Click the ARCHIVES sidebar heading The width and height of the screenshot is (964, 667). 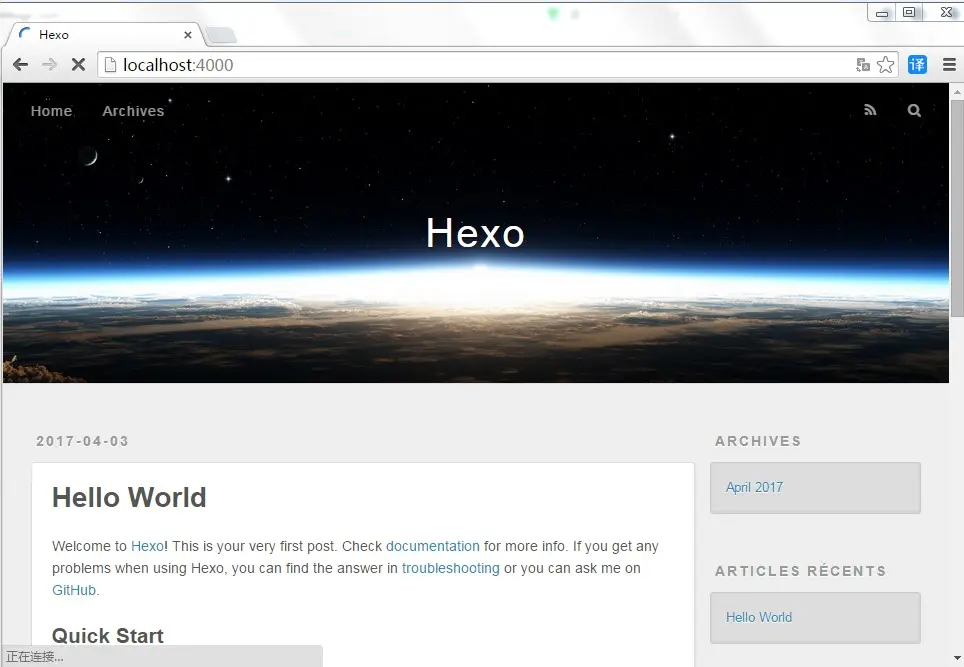tap(758, 441)
